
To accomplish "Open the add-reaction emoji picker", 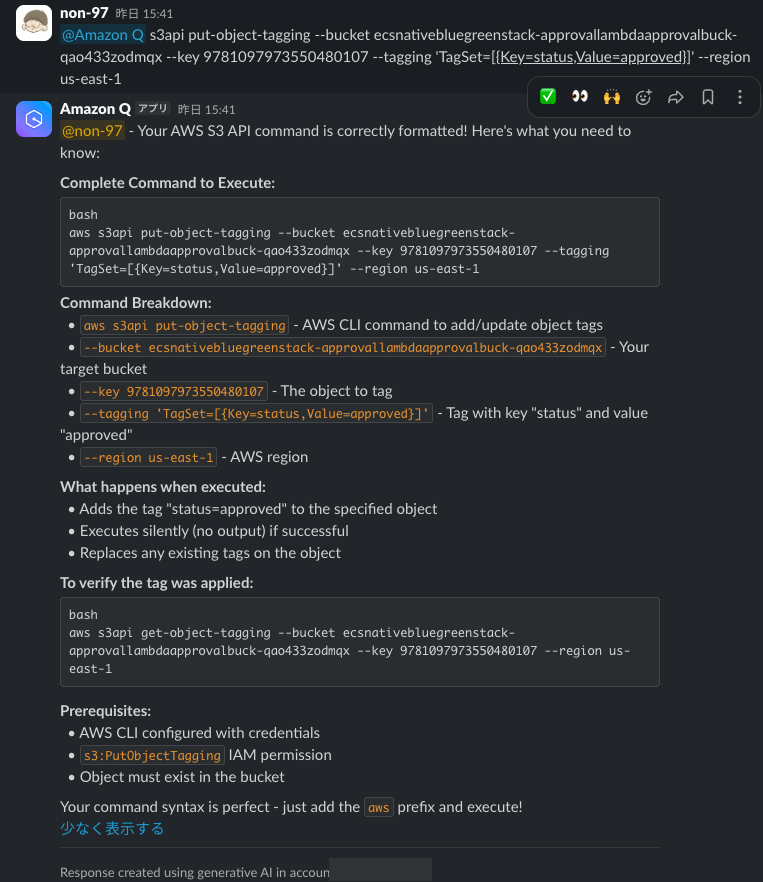I will [x=643, y=96].
